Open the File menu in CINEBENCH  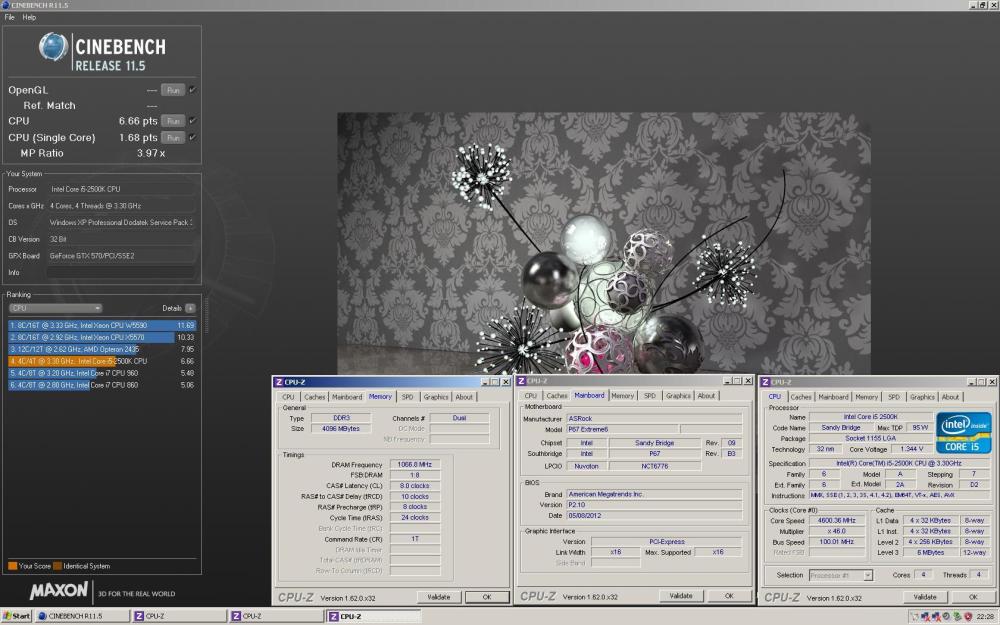pyautogui.click(x=8, y=16)
